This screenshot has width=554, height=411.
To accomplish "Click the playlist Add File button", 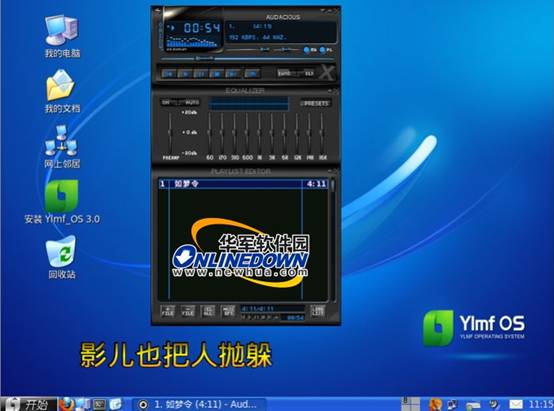I will pos(167,311).
